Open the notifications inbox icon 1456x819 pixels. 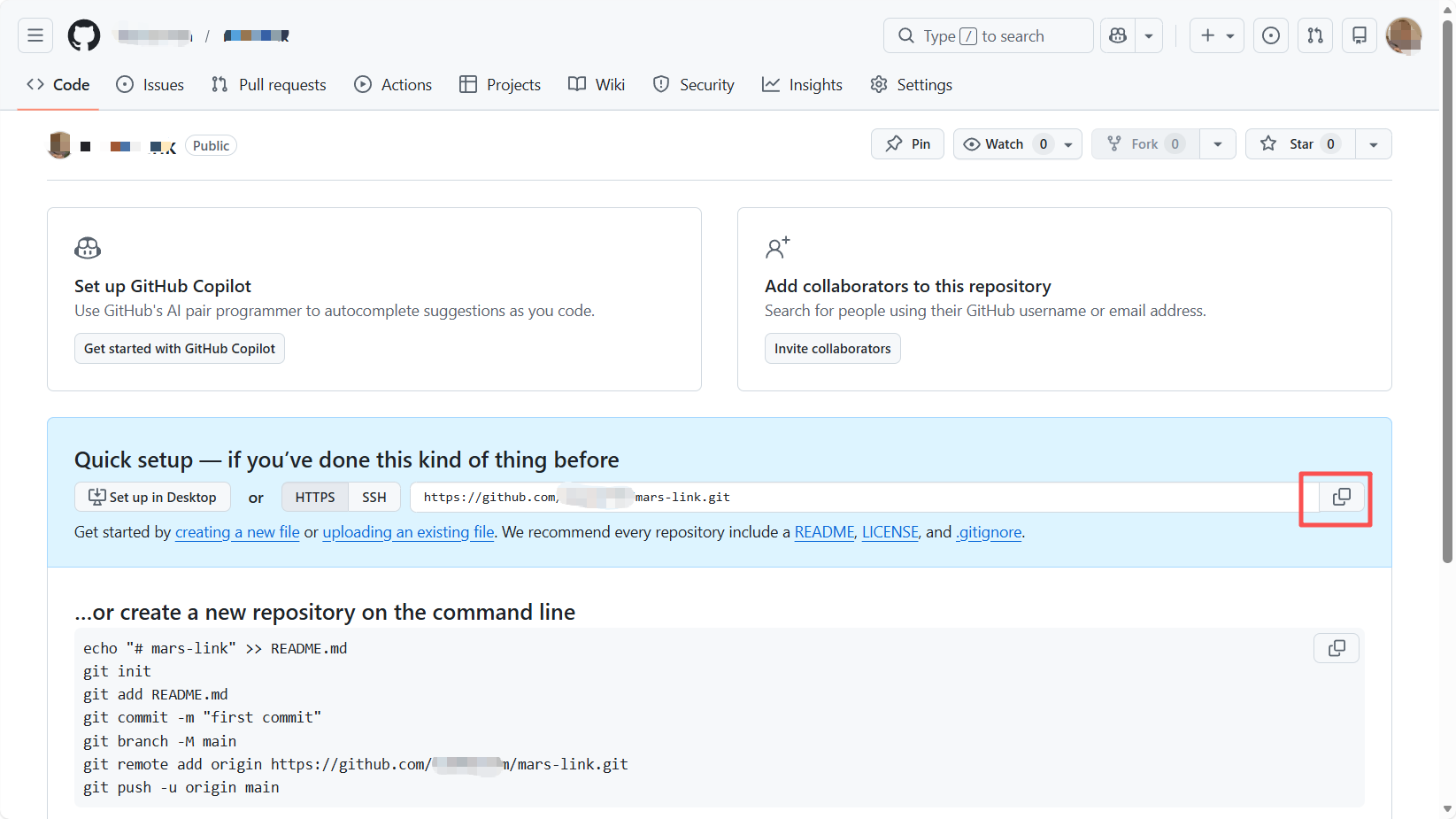point(1360,35)
